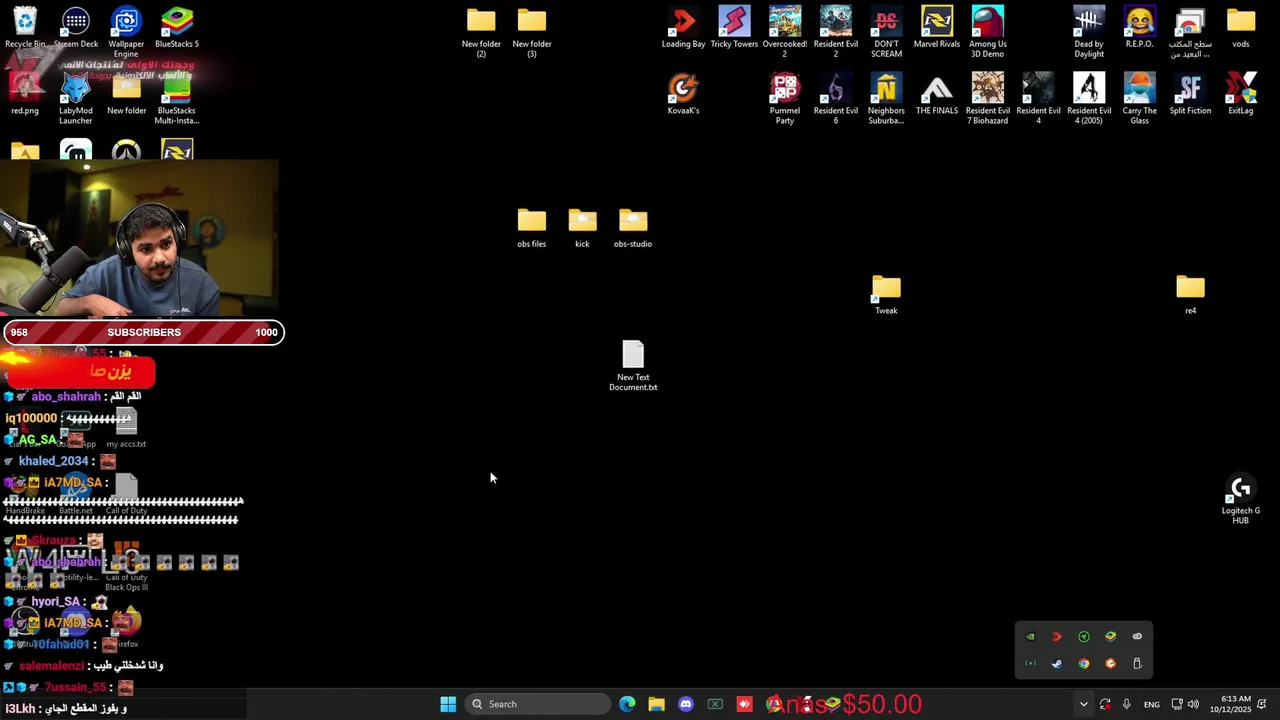Image resolution: width=1280 pixels, height=720 pixels.
Task: Select the re4 folder
Action: [x=1190, y=295]
